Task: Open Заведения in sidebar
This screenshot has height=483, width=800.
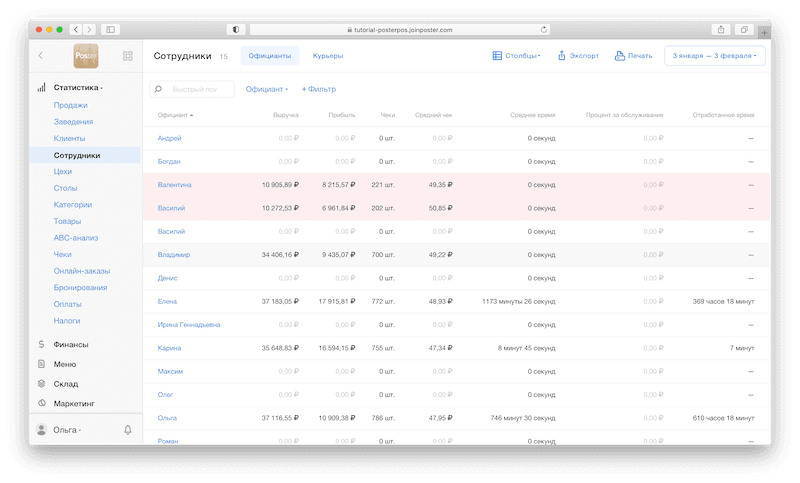Action: [x=73, y=122]
